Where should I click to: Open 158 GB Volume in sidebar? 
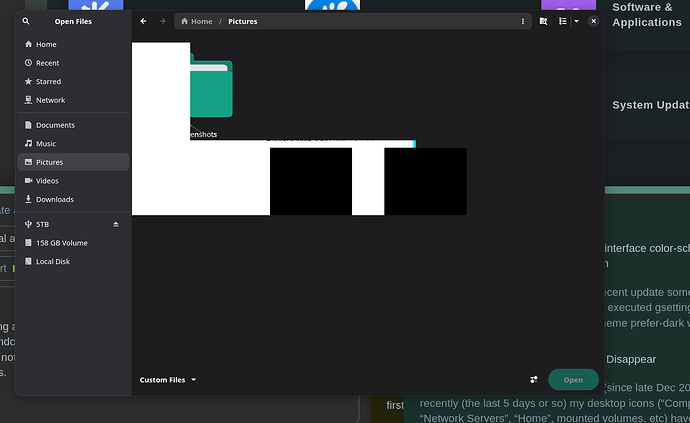(x=73, y=243)
